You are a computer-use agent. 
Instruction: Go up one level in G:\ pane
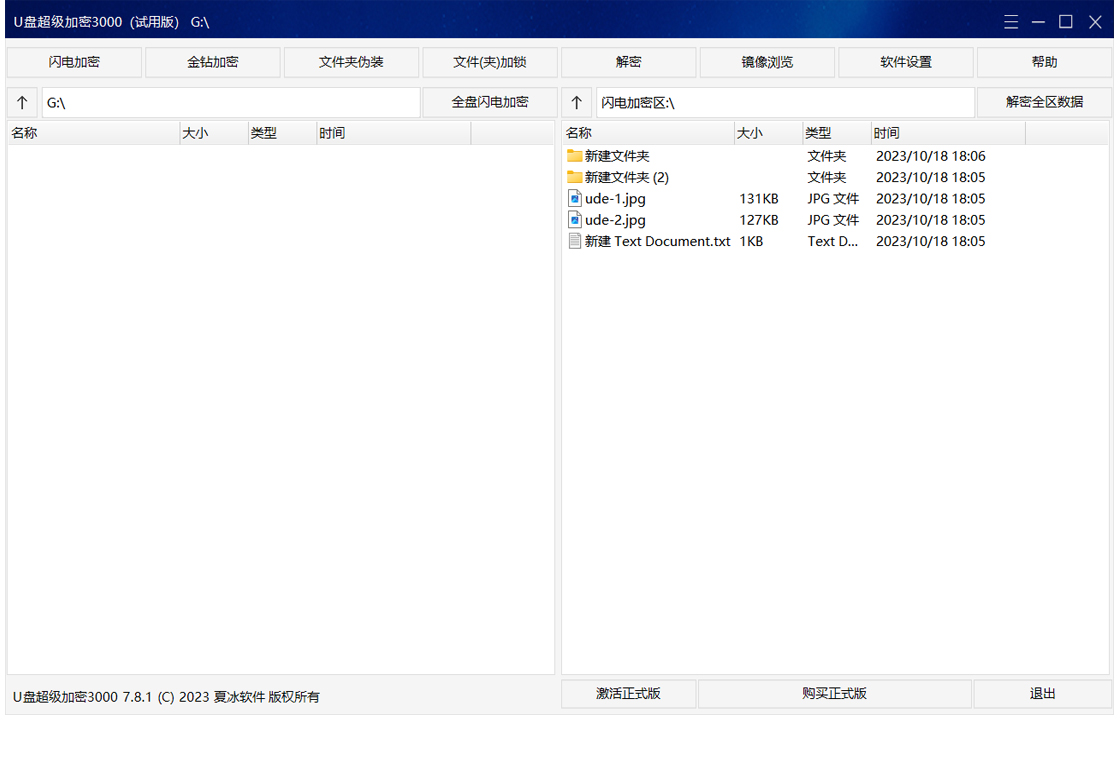click(22, 103)
